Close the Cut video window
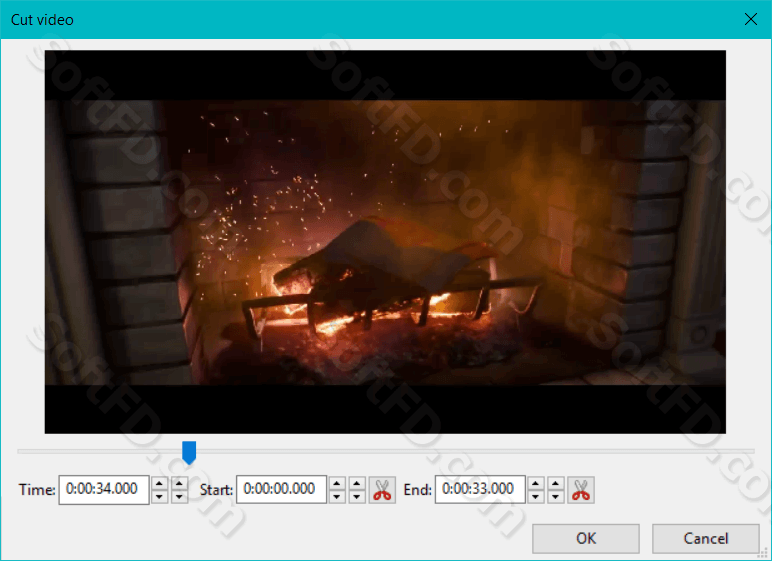 coord(751,19)
